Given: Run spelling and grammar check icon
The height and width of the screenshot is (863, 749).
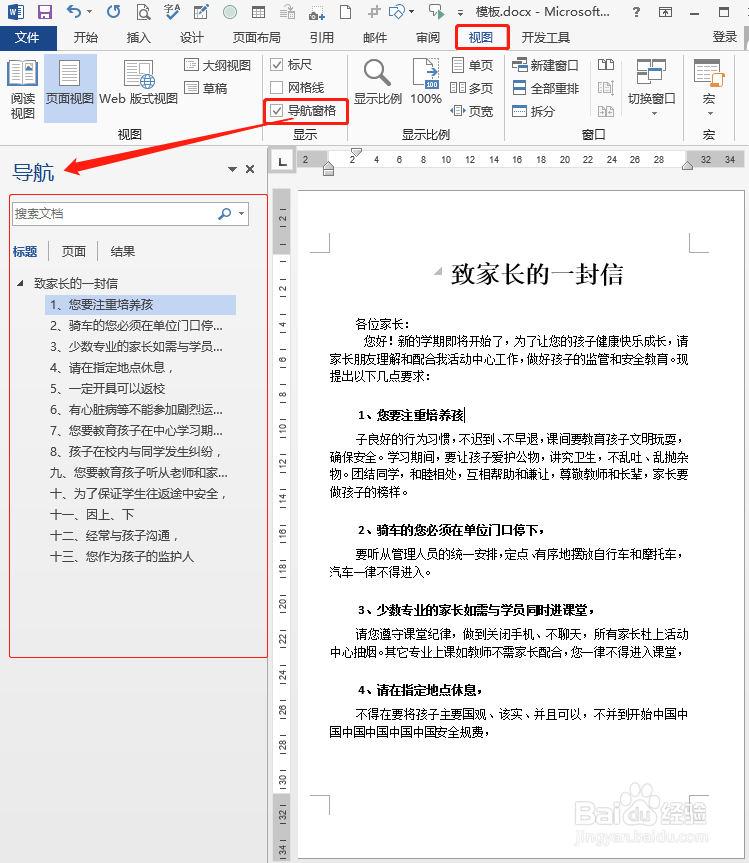Looking at the screenshot, I should 172,11.
